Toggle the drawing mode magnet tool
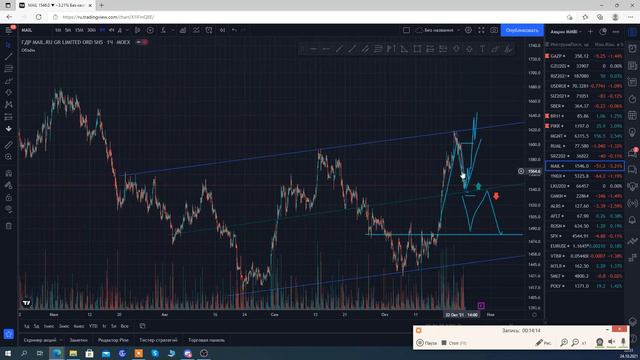The width and height of the screenshot is (640, 360). (x=9, y=173)
